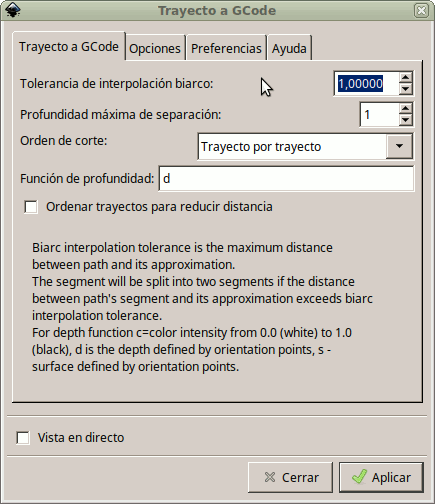Decrease Profundidad máxima de separación value
This screenshot has height=504, width=435.
(x=405, y=120)
